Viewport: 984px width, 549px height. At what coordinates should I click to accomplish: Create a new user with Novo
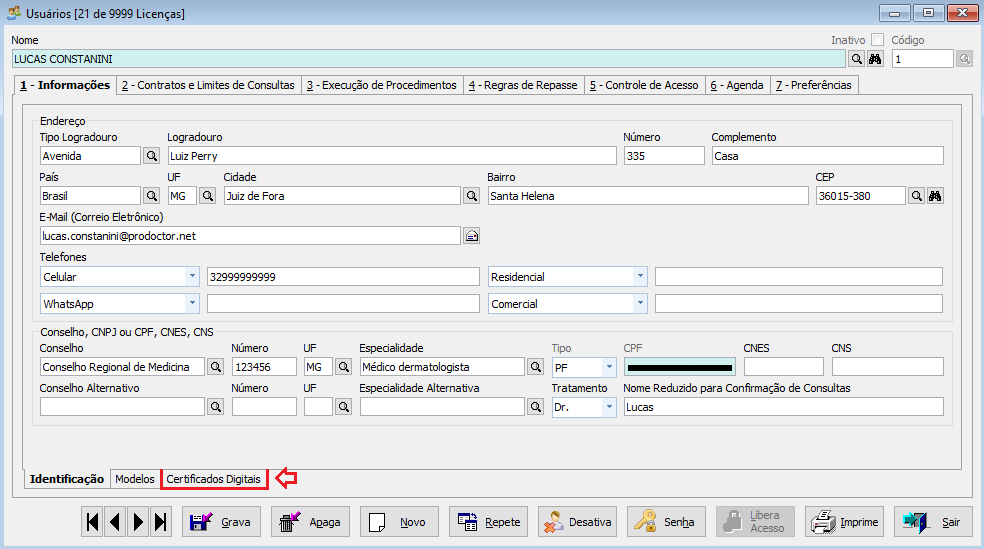tap(399, 521)
